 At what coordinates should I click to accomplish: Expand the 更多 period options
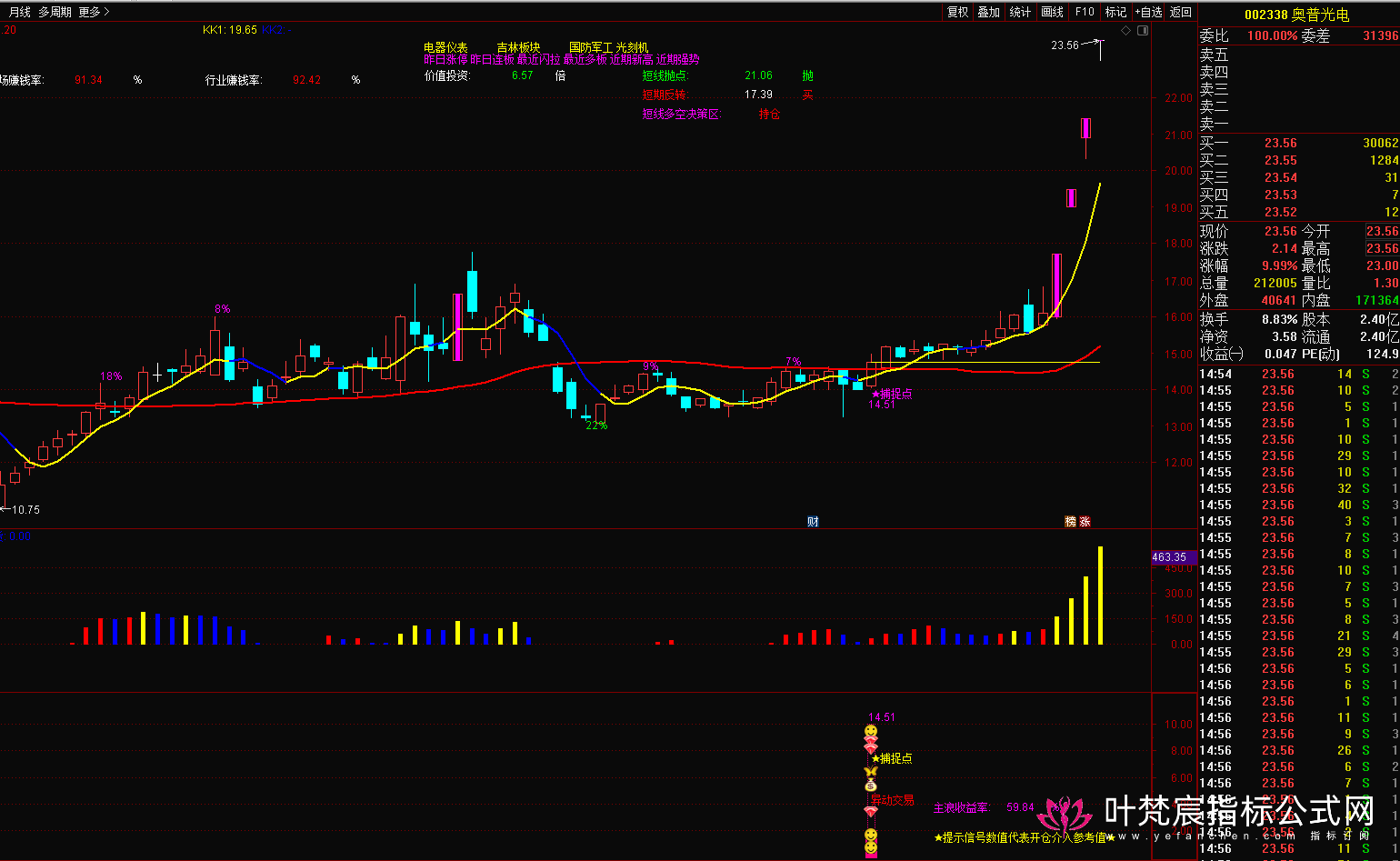tap(93, 12)
